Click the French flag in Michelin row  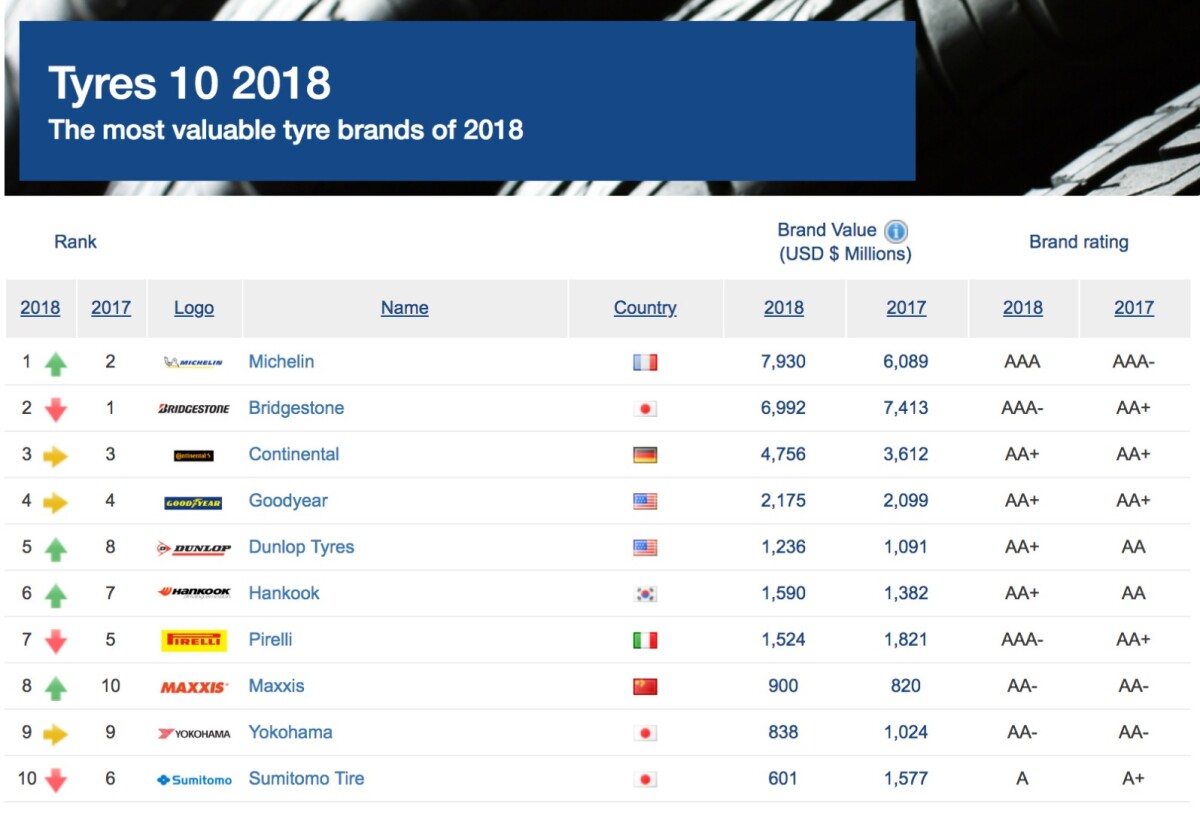point(645,362)
